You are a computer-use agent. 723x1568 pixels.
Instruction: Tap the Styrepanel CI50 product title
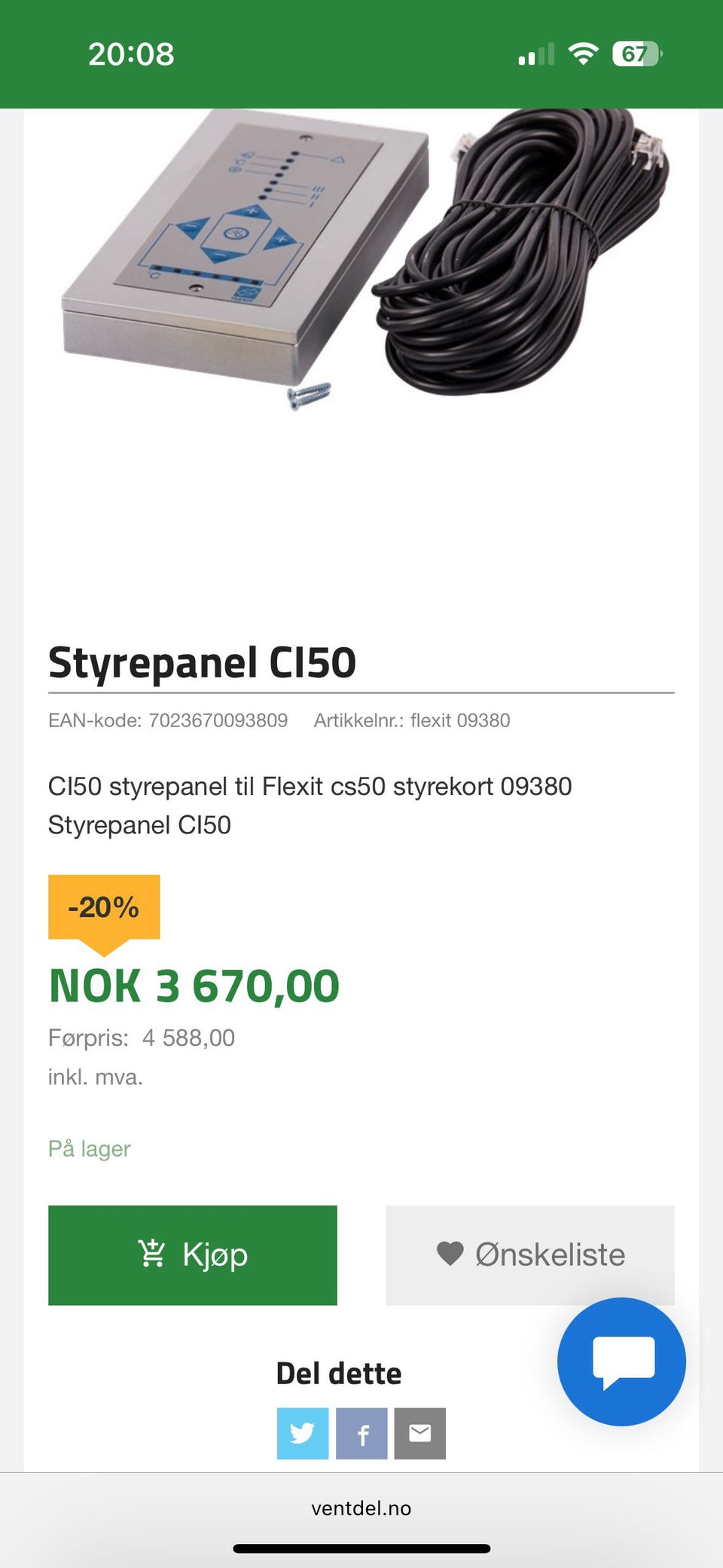tap(202, 662)
